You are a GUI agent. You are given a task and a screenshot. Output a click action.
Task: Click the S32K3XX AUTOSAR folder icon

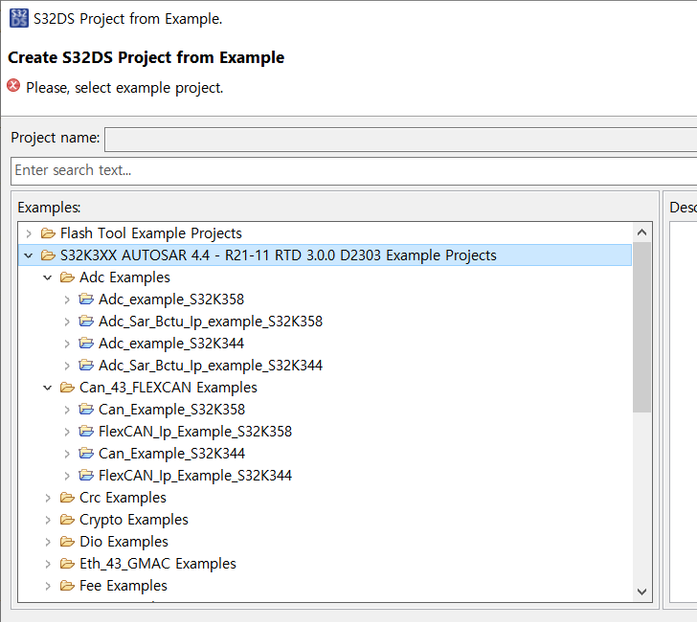[x=48, y=255]
